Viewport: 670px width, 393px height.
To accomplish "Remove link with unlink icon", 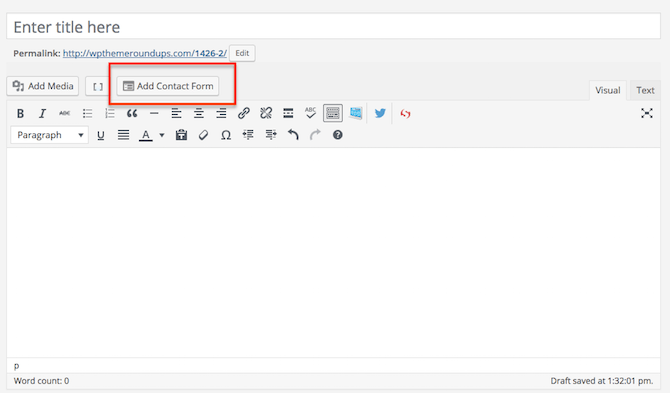I will point(266,114).
